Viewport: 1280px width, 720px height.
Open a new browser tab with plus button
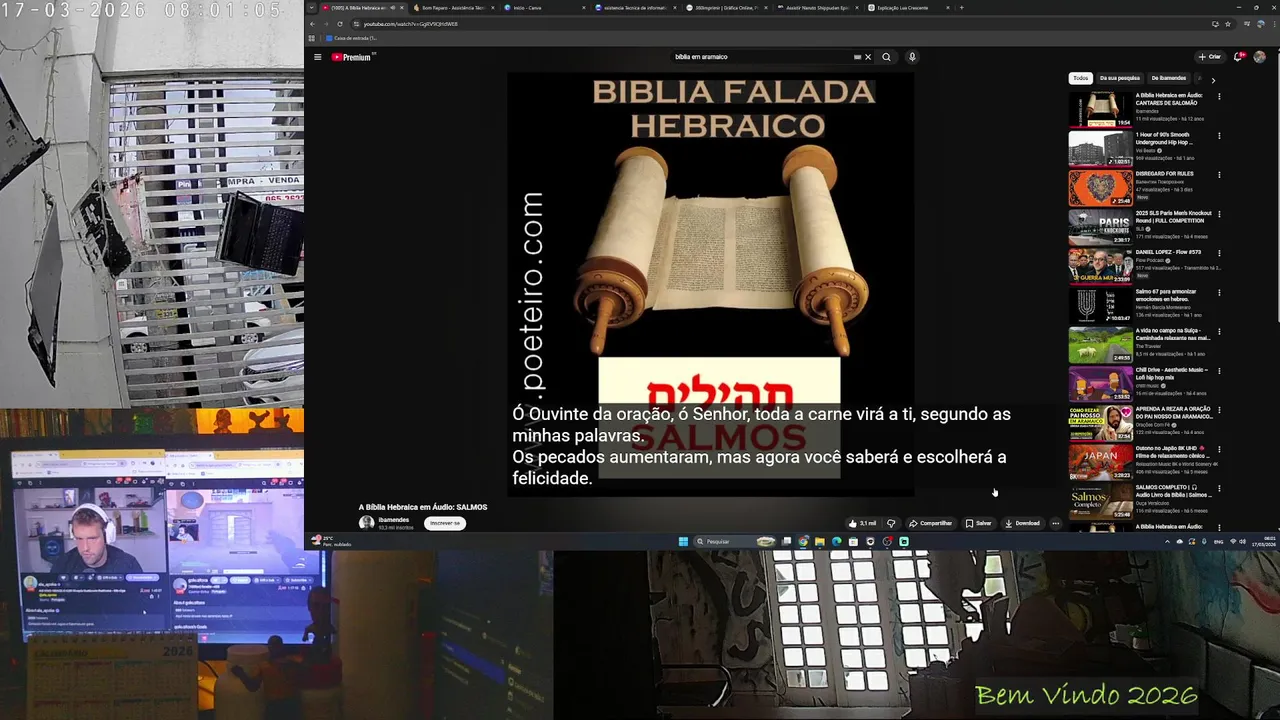[x=962, y=7]
